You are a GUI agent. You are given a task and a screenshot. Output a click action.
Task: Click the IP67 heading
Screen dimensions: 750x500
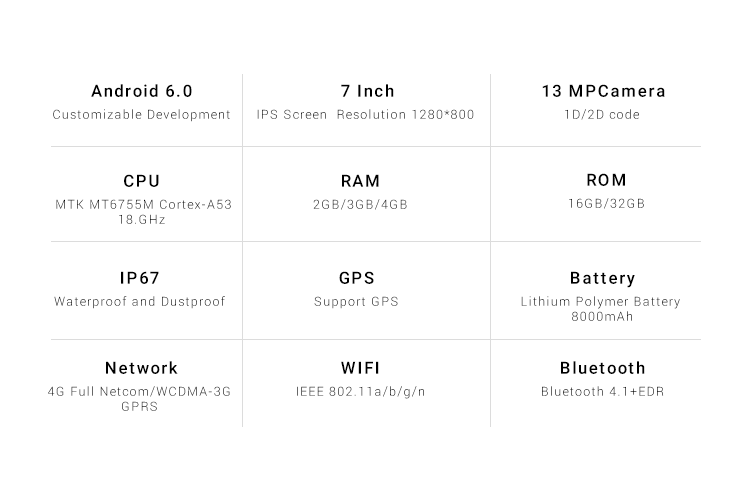(140, 278)
